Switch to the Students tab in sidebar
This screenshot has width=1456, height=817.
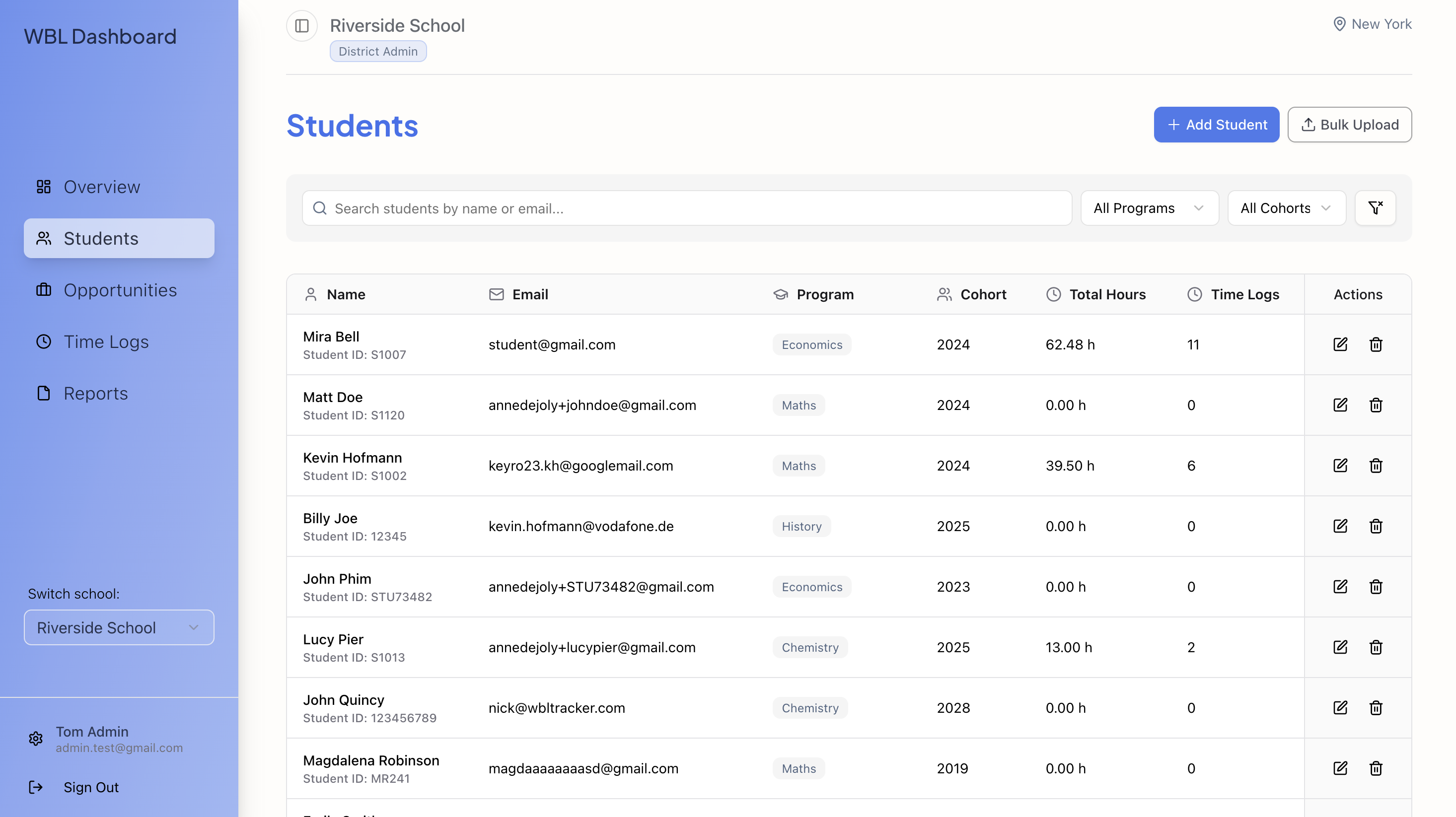(x=101, y=238)
